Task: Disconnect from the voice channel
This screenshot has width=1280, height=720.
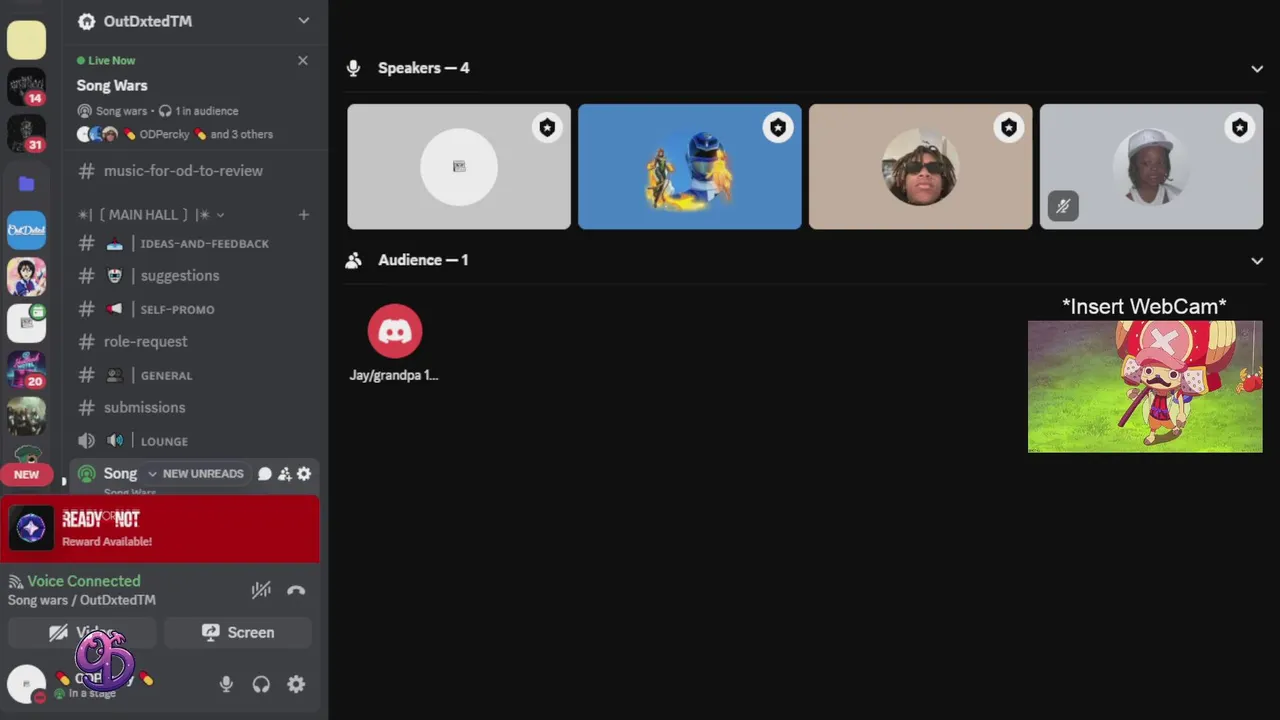Action: coord(296,590)
